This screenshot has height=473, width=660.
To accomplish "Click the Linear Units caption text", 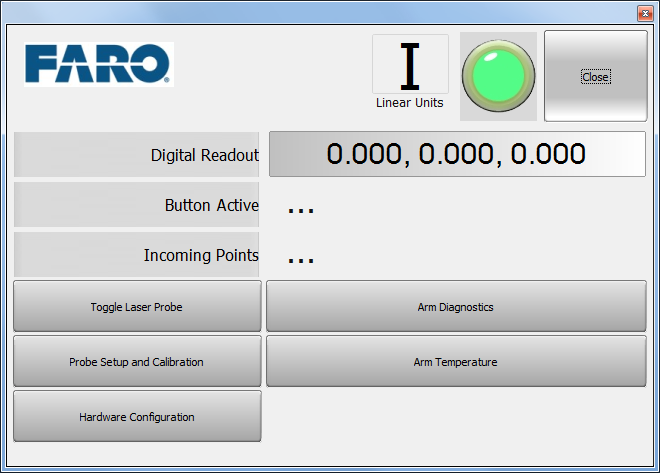I will point(409,102).
